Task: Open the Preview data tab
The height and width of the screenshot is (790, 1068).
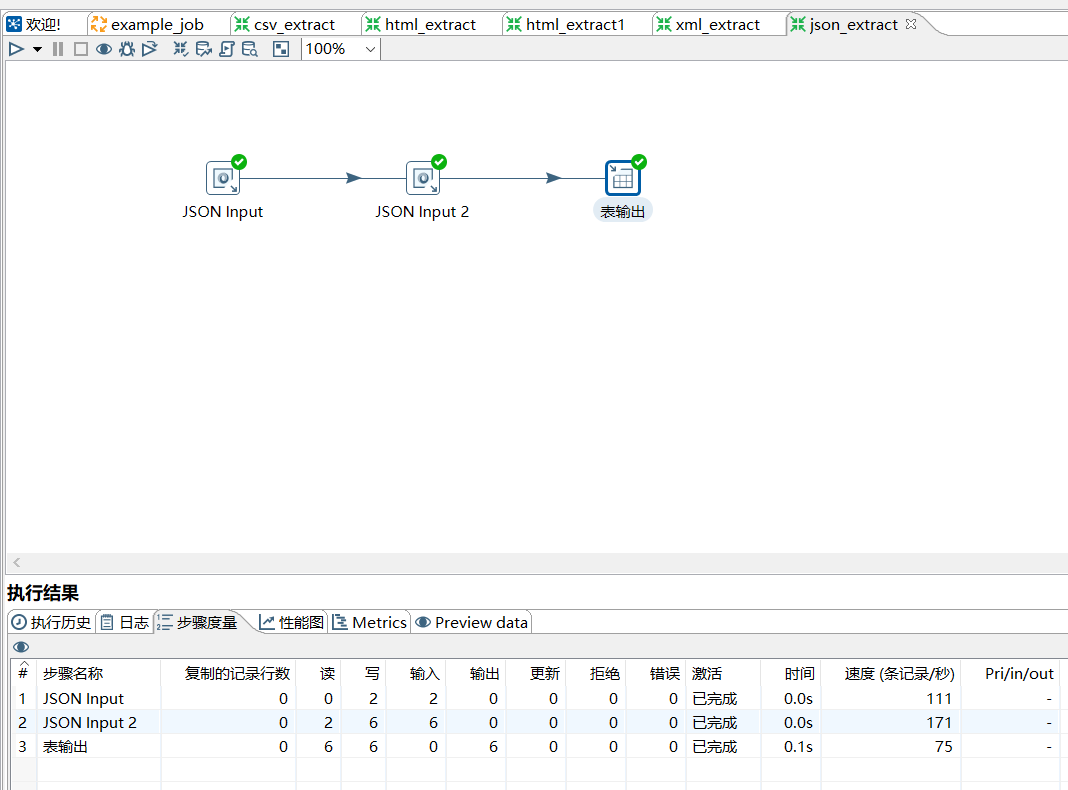Action: click(x=472, y=622)
